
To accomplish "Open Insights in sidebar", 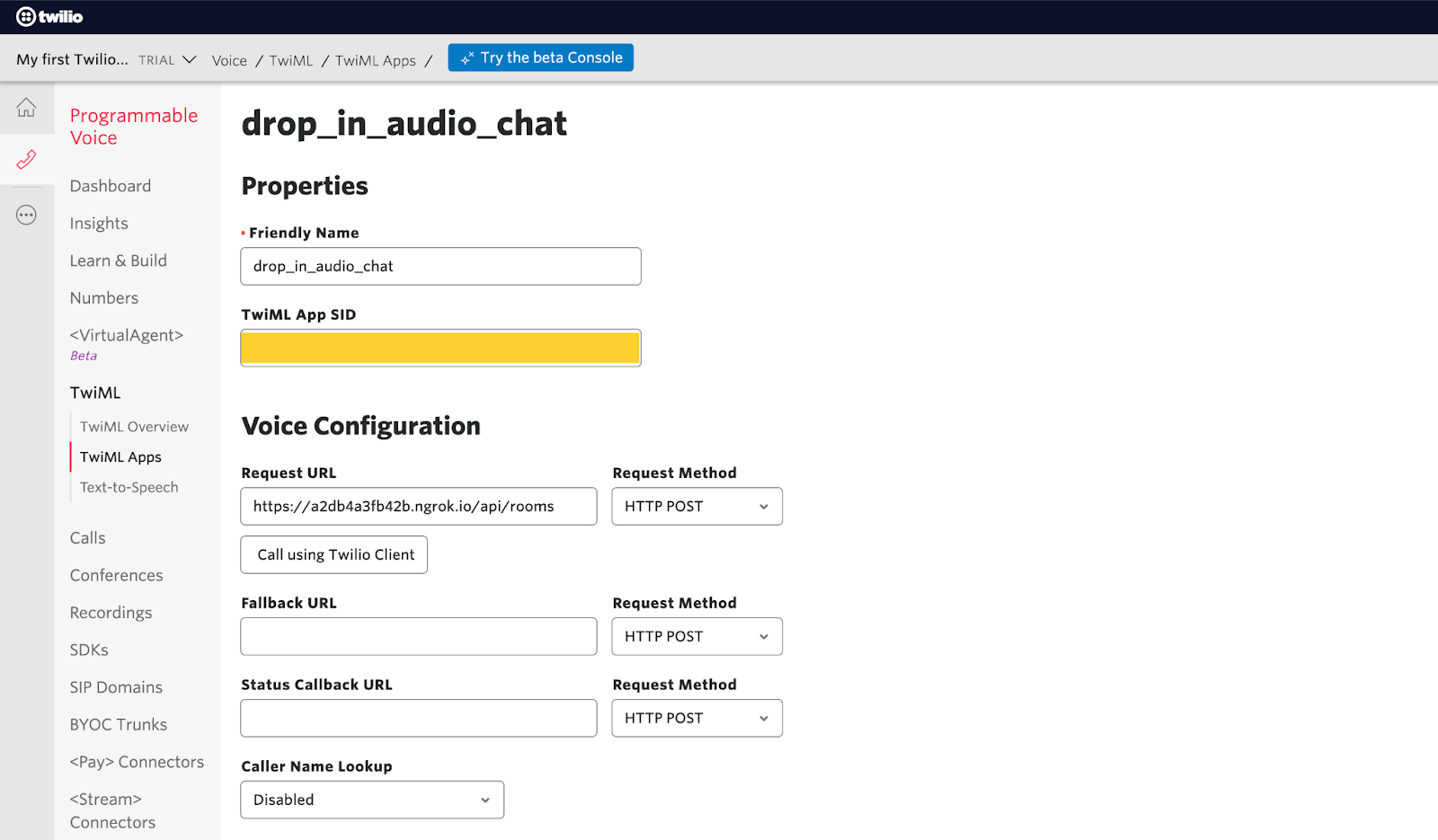I will click(x=99, y=224).
